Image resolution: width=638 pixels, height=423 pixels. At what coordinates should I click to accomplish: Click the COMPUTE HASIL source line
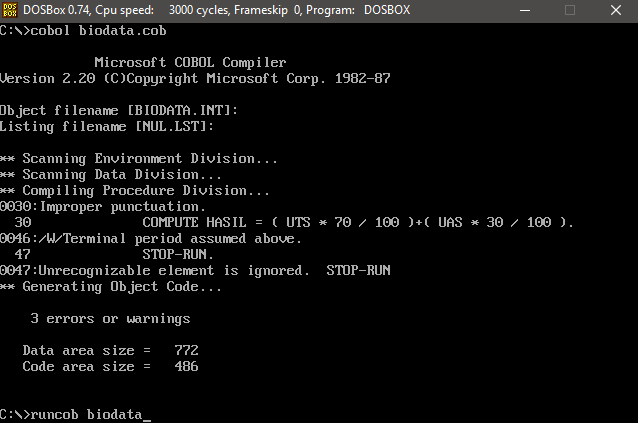tap(294, 222)
